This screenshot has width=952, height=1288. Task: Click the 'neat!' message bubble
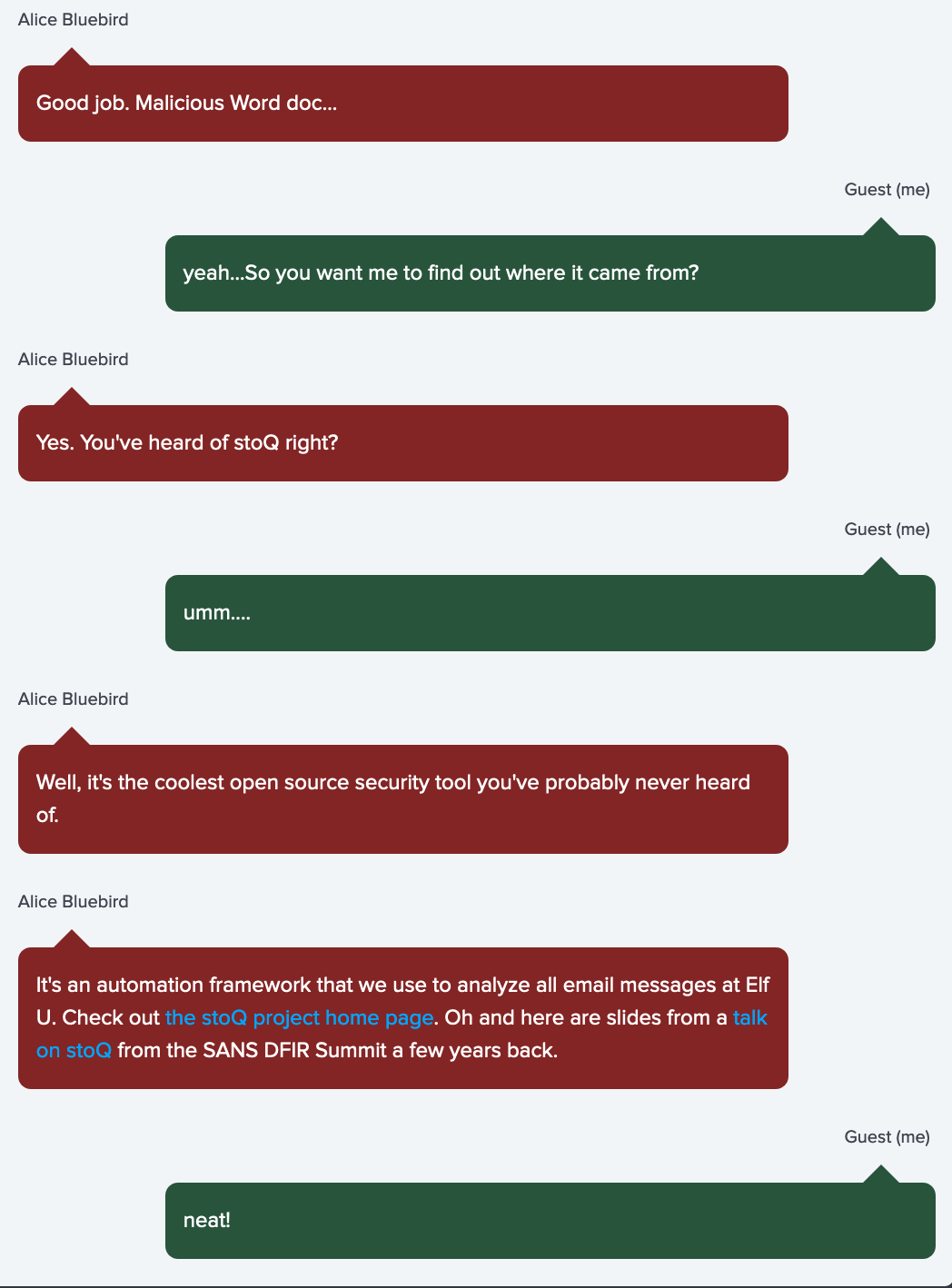tap(550, 1221)
